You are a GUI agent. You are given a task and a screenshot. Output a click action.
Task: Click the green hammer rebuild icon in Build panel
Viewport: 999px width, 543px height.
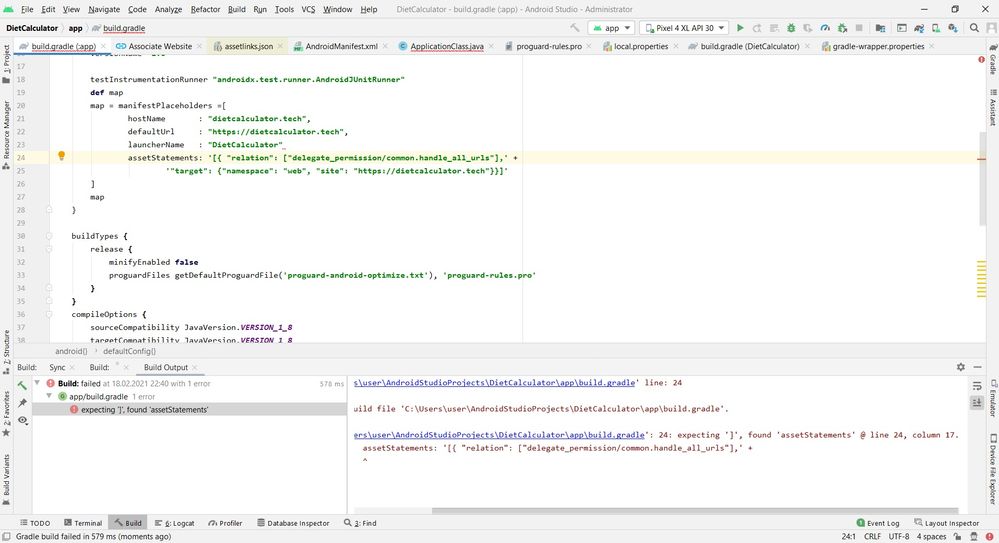(22, 385)
